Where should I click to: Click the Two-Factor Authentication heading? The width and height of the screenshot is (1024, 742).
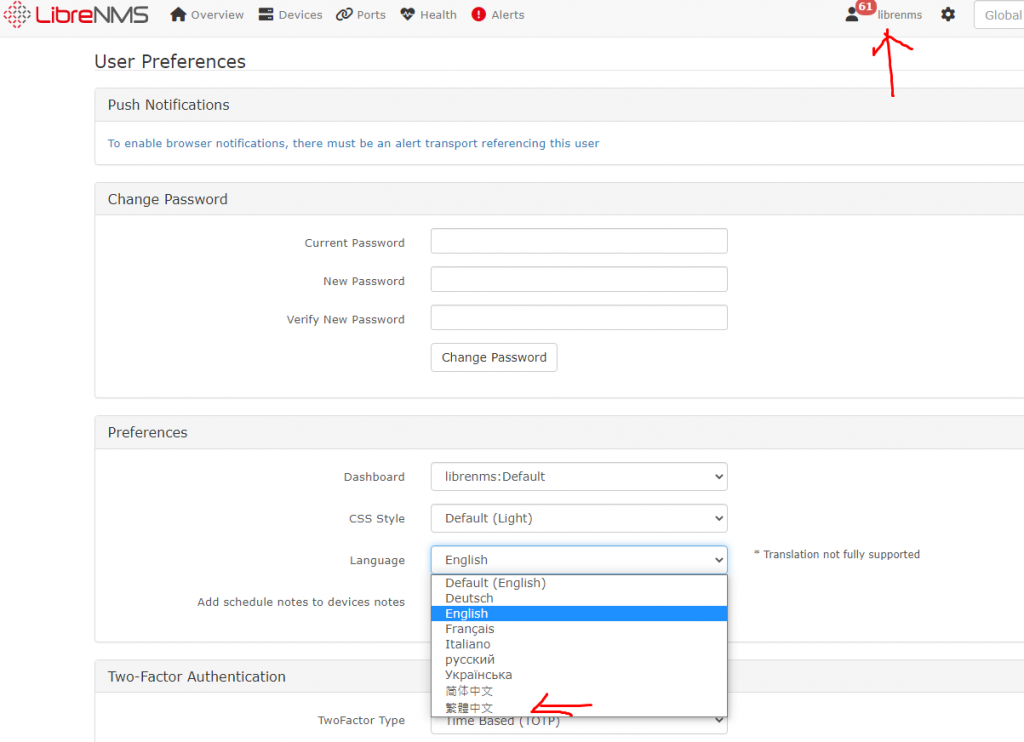click(x=197, y=677)
